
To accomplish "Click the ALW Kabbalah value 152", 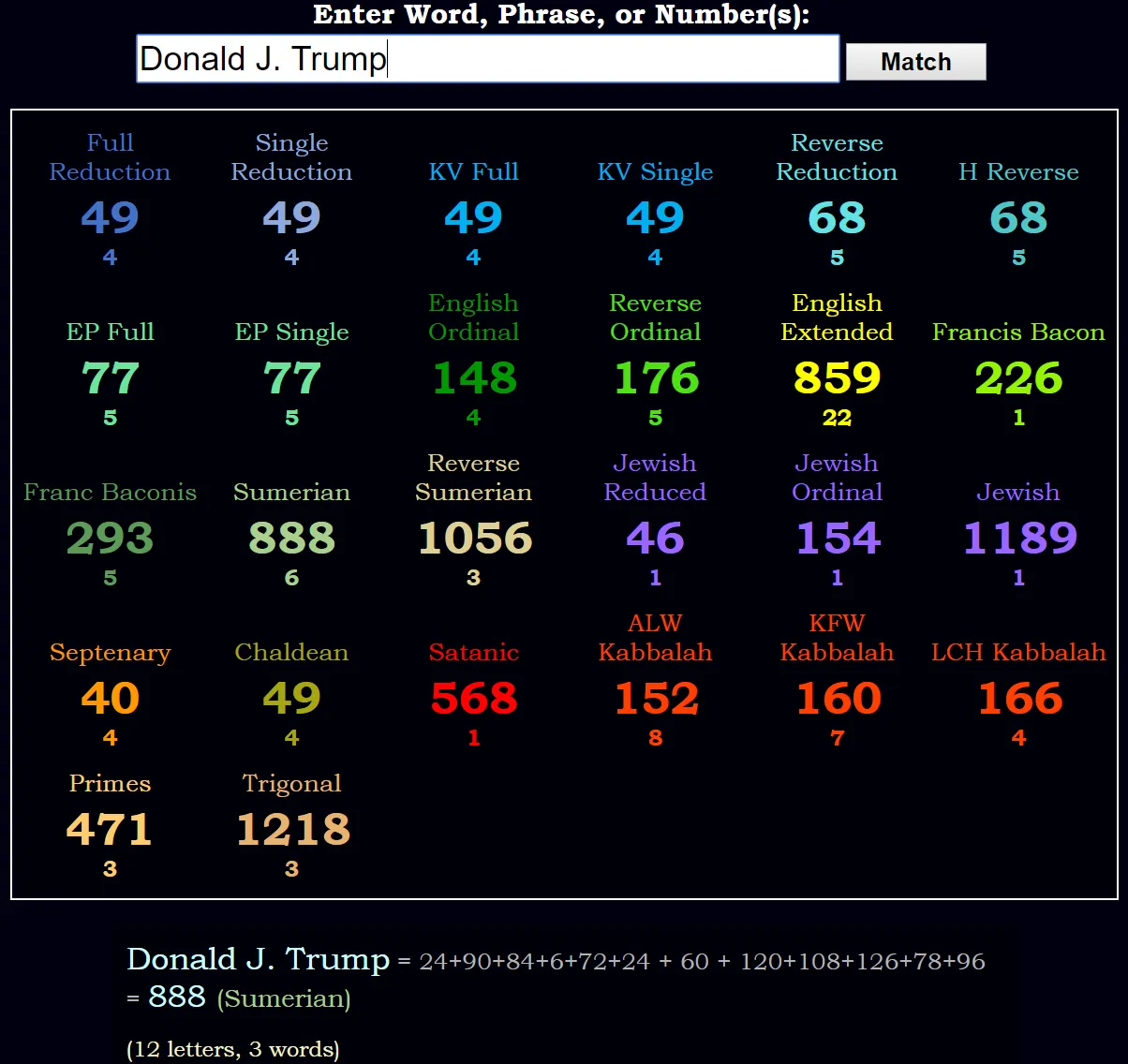I will (x=655, y=698).
